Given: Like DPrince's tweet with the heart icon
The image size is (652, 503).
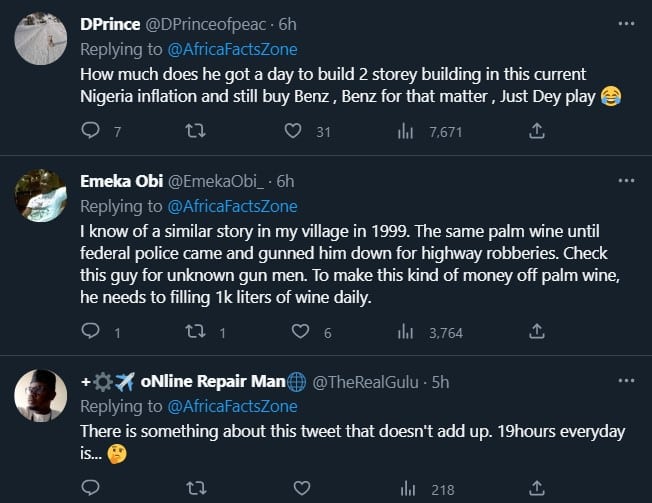Looking at the screenshot, I should (x=293, y=130).
